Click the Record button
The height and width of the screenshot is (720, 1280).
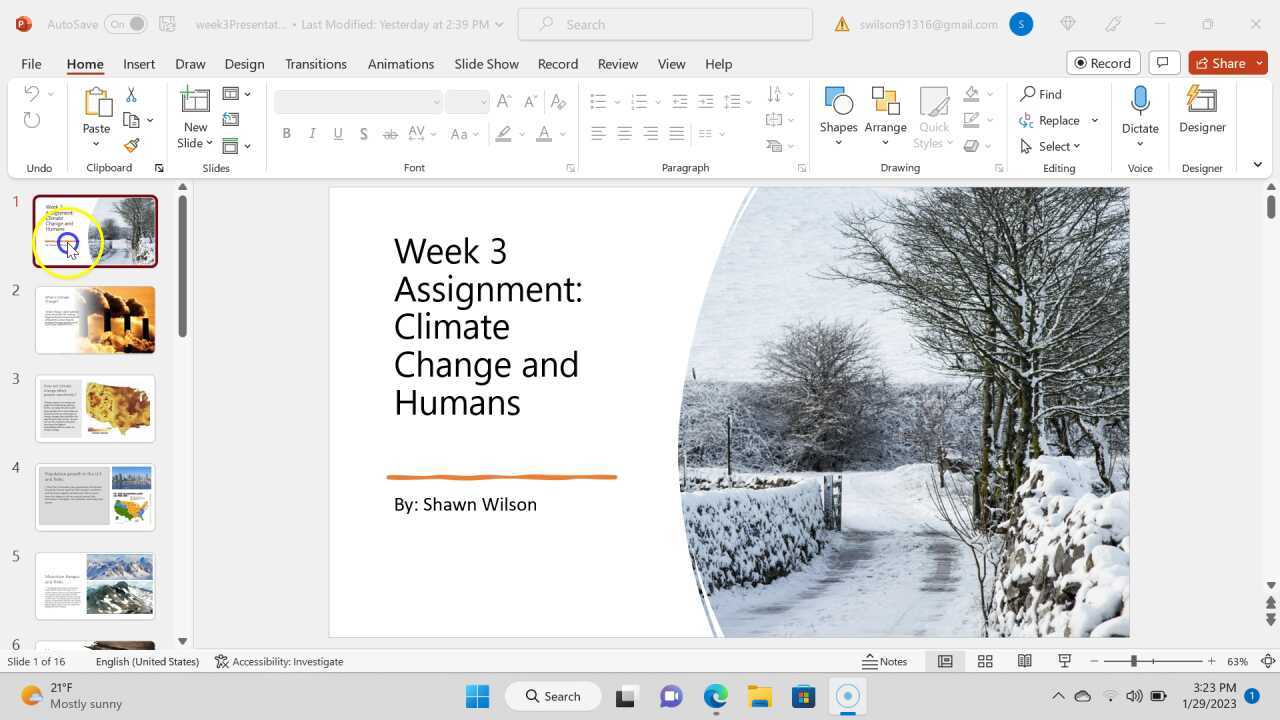1102,63
